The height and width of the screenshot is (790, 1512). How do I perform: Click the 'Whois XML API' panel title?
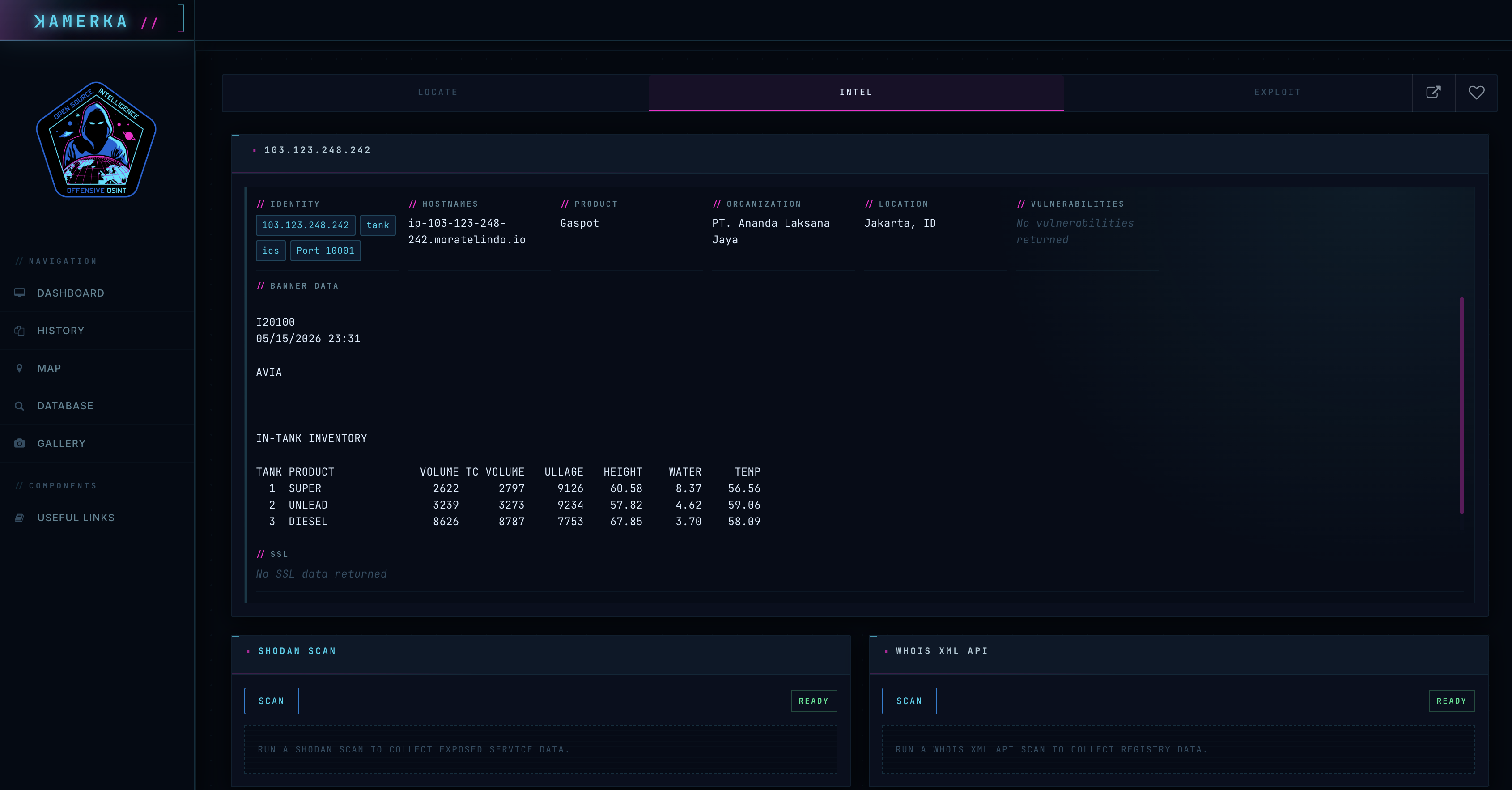942,651
